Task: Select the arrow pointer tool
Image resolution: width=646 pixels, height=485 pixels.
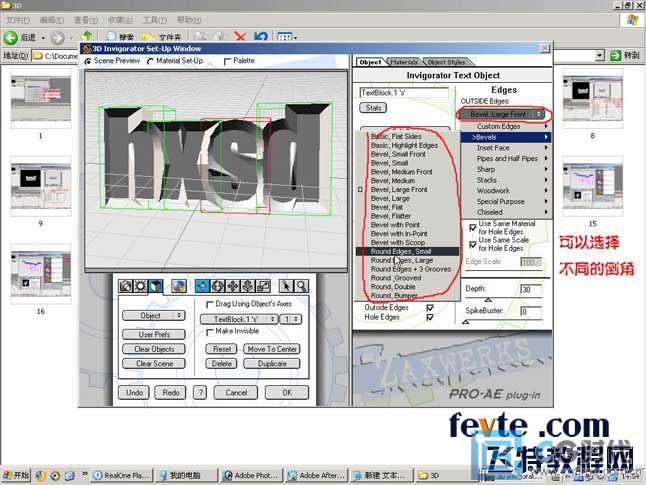Action: [286, 286]
